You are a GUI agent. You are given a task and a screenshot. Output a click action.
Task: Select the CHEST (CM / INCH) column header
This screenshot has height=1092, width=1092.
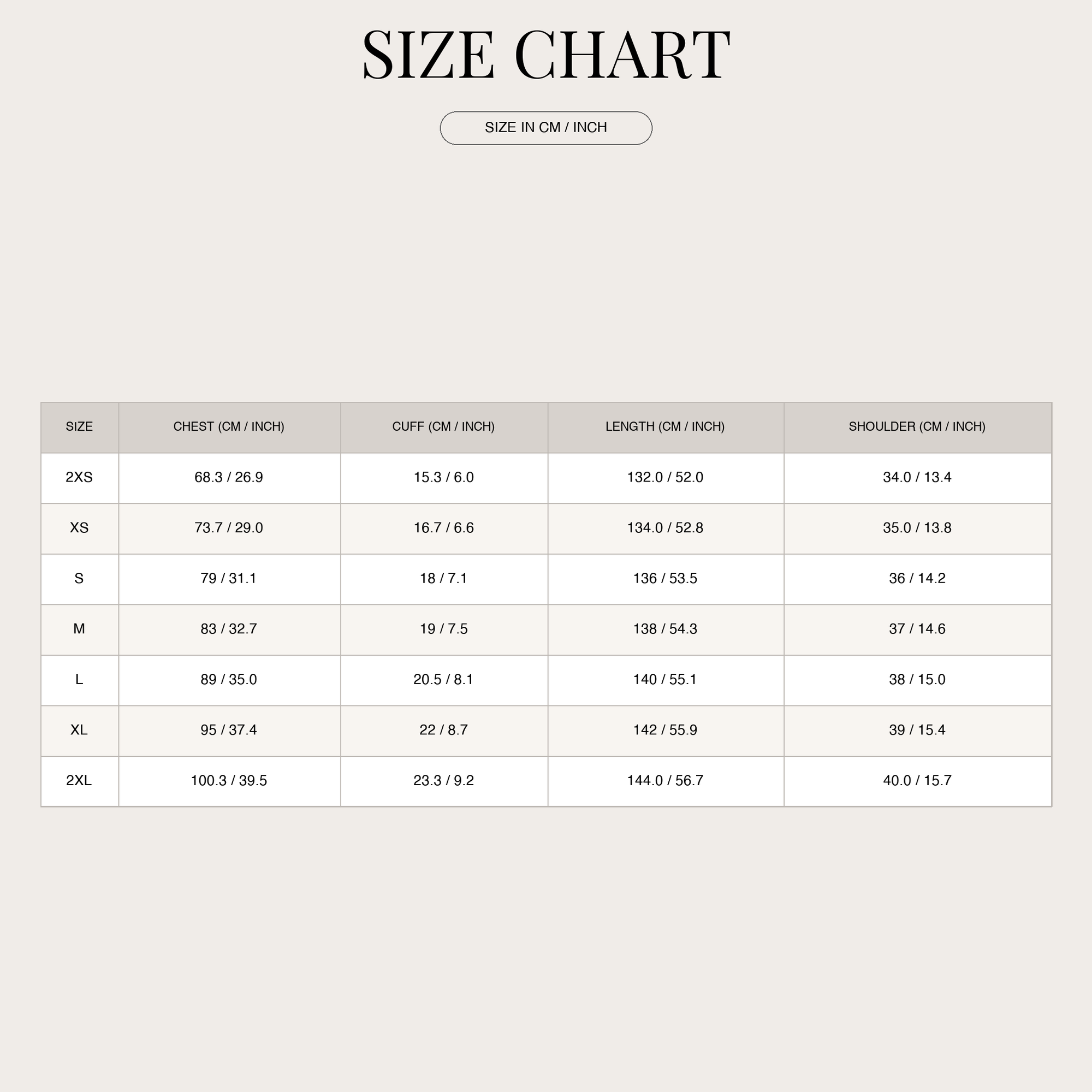229,427
